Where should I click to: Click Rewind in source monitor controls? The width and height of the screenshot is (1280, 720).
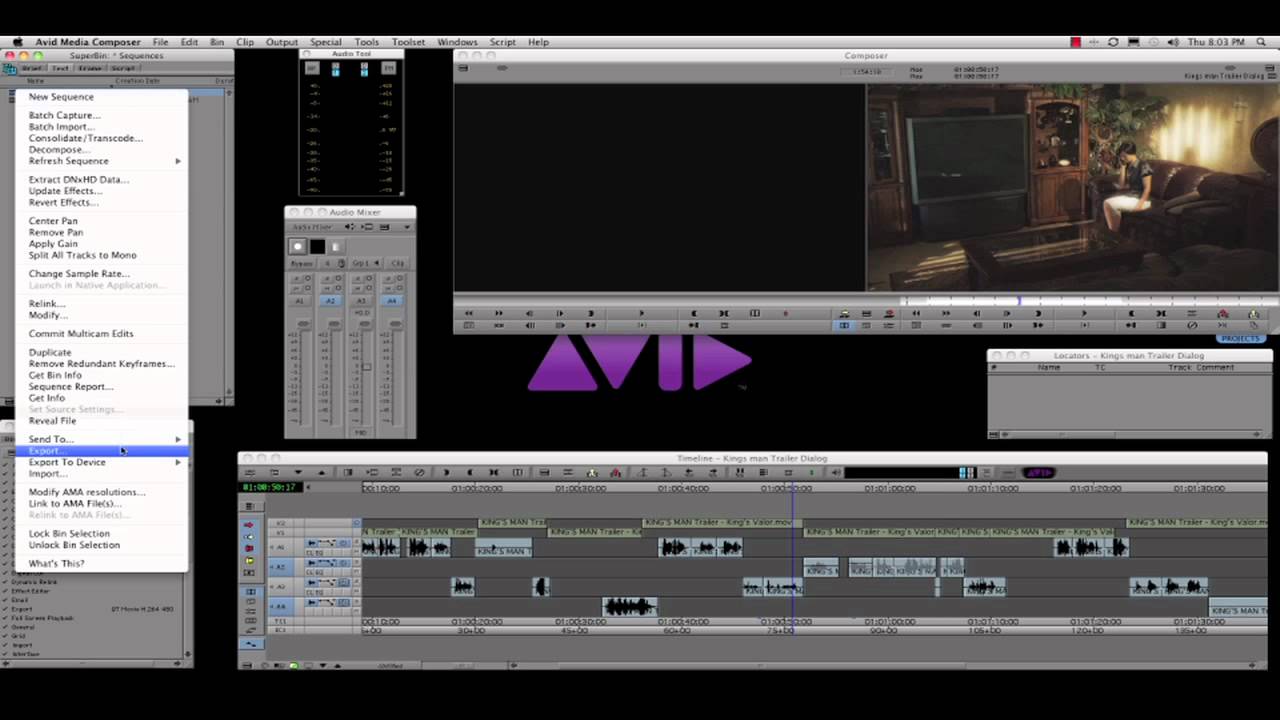468,313
